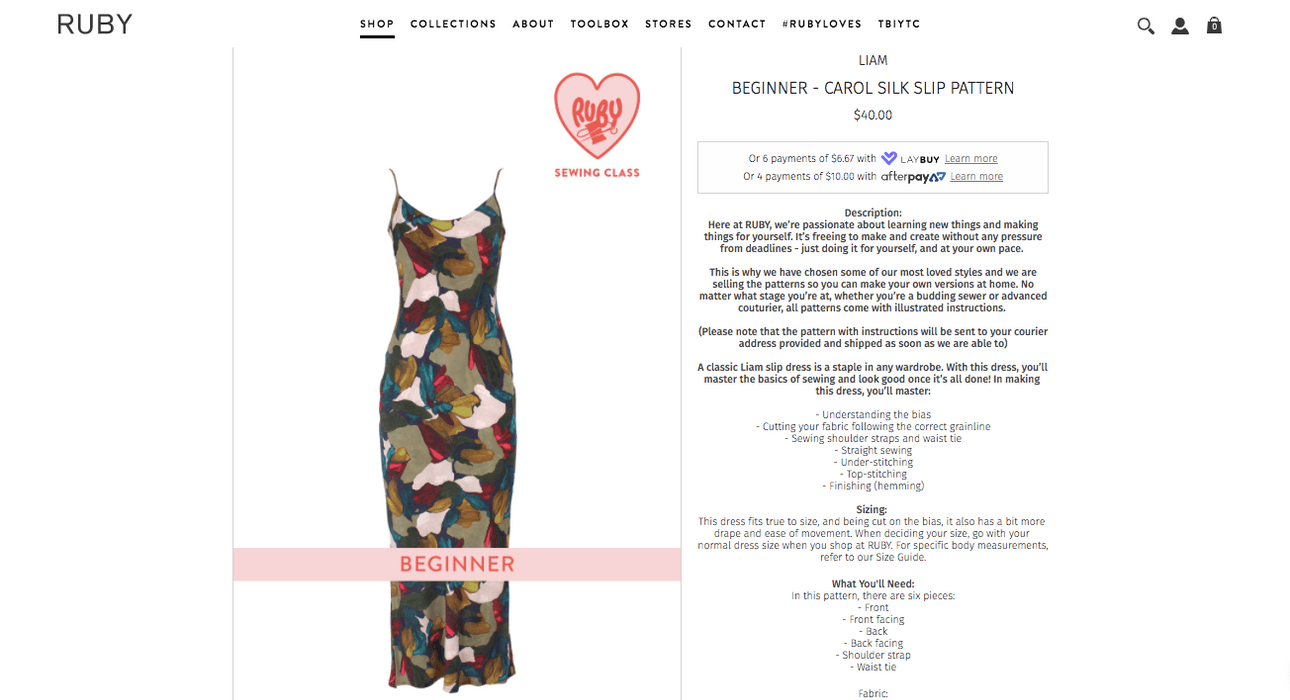Click the pink BEGINNER banner
This screenshot has width=1290, height=700.
[457, 564]
